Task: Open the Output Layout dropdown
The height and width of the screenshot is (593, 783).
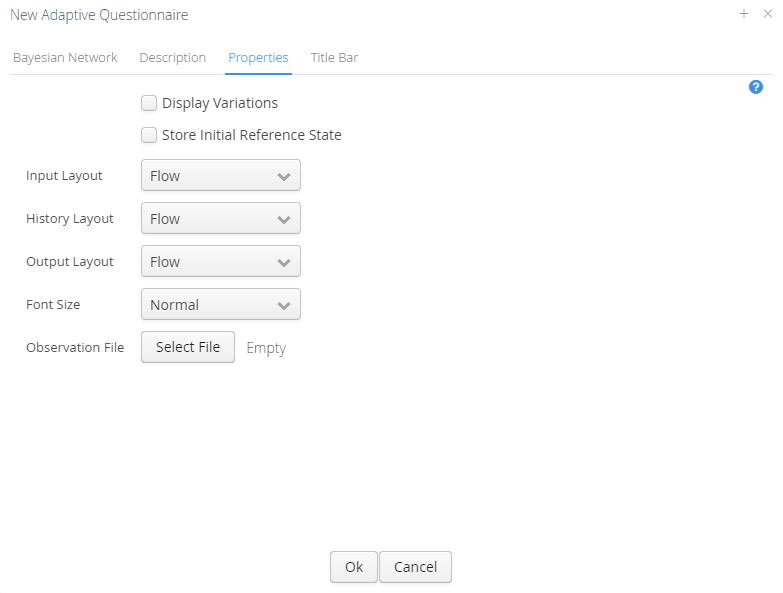Action: [221, 261]
